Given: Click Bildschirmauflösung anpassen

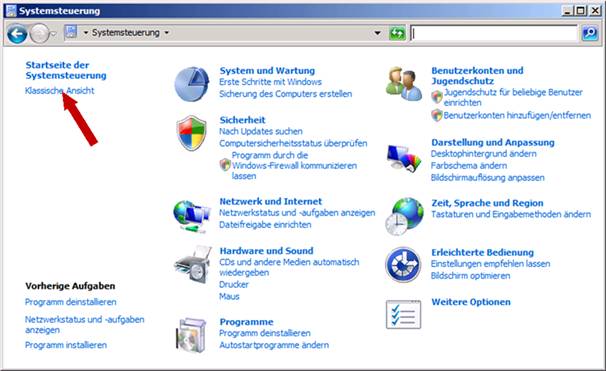Looking at the screenshot, I should (x=488, y=178).
